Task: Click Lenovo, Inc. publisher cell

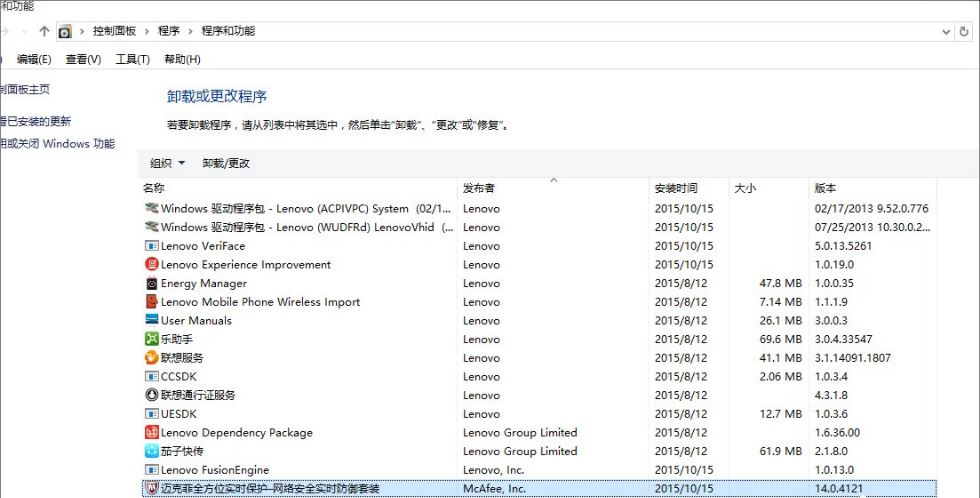Action: click(x=493, y=470)
